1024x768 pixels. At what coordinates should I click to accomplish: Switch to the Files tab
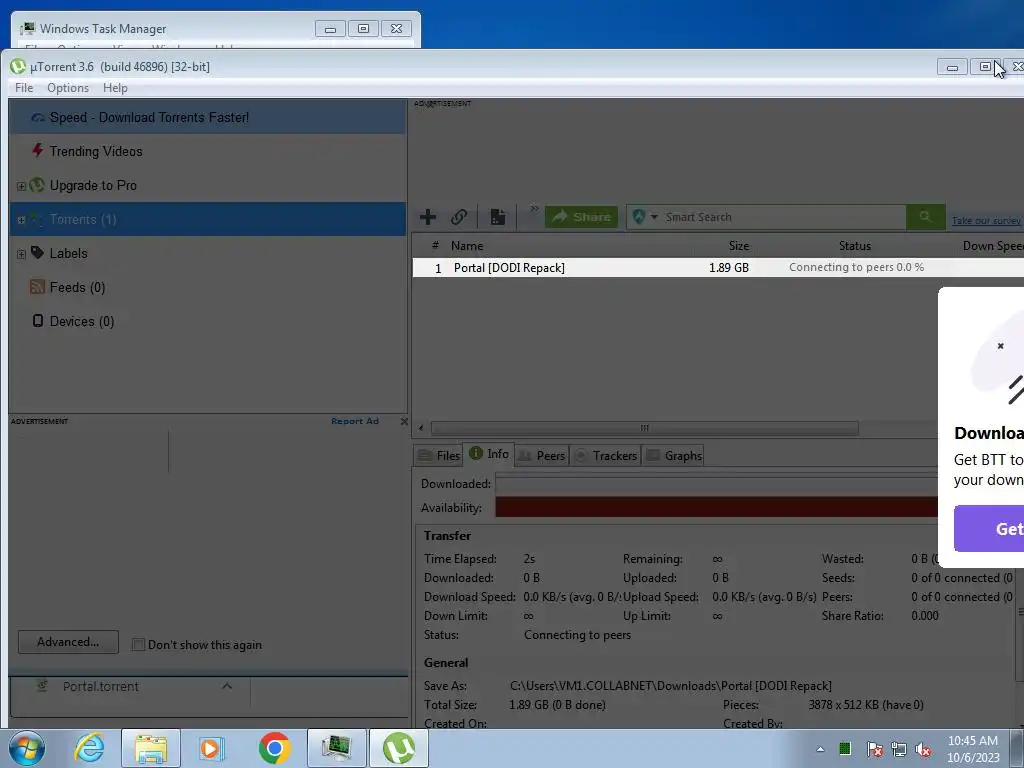click(439, 456)
